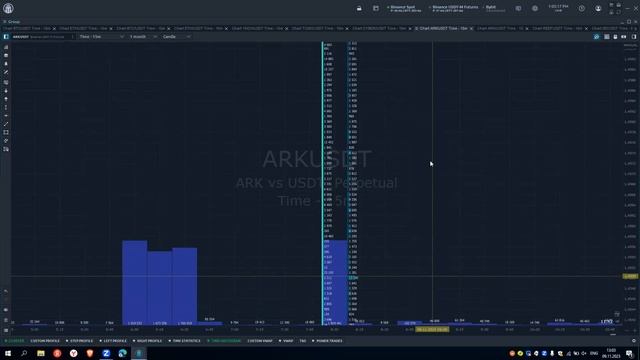Open the Binance USD-M Futures connection status
Screen dimensions: 640x360
coord(453,8)
